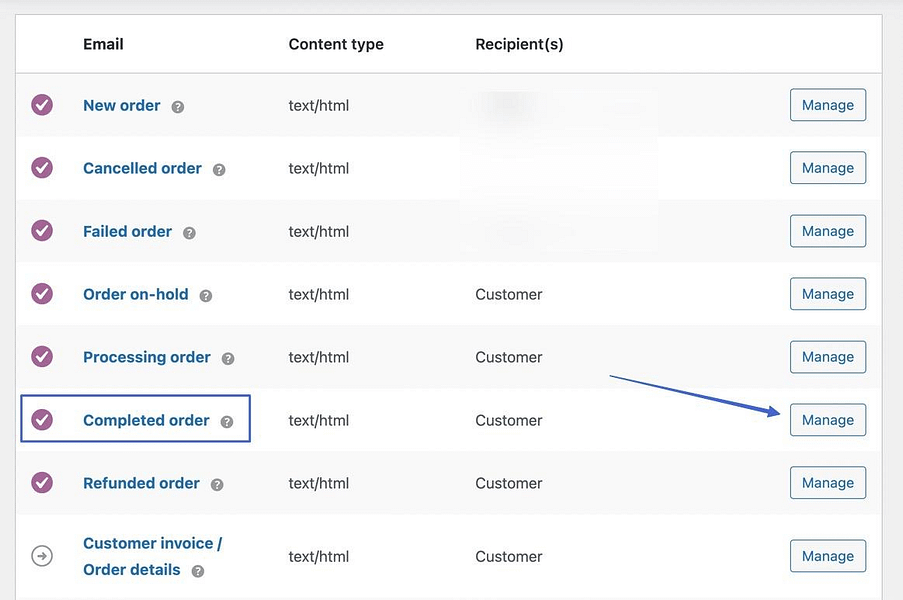
Task: Manage the Order on-hold email
Action: [827, 294]
